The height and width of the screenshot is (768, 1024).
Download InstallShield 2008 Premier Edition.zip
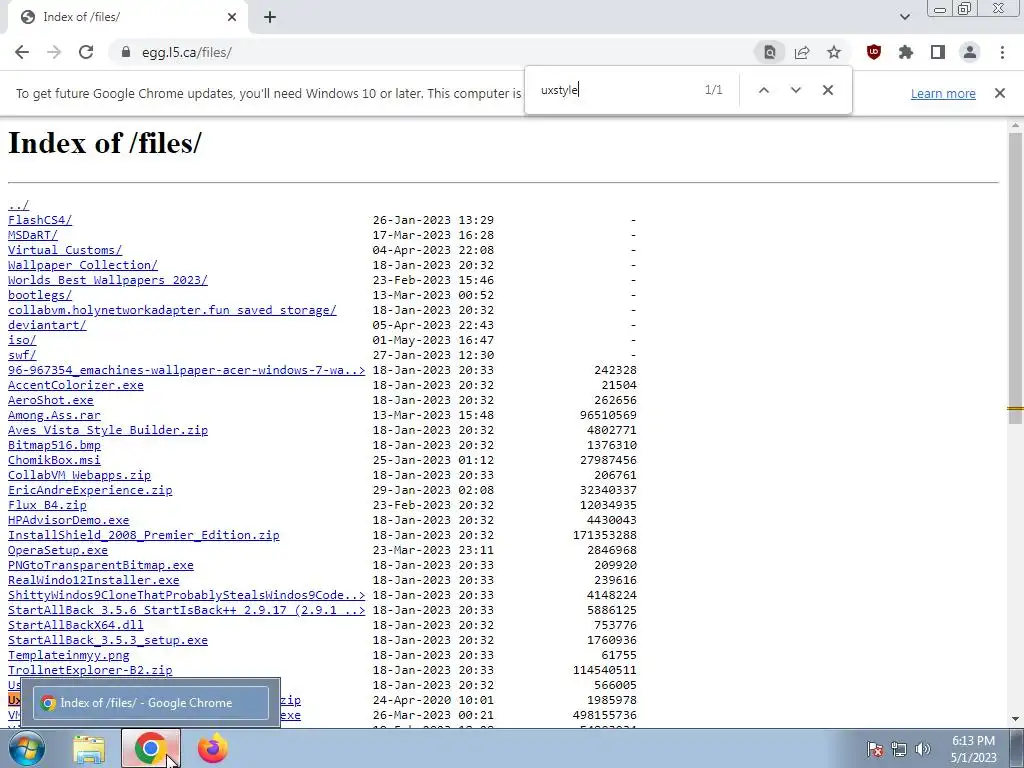click(144, 536)
